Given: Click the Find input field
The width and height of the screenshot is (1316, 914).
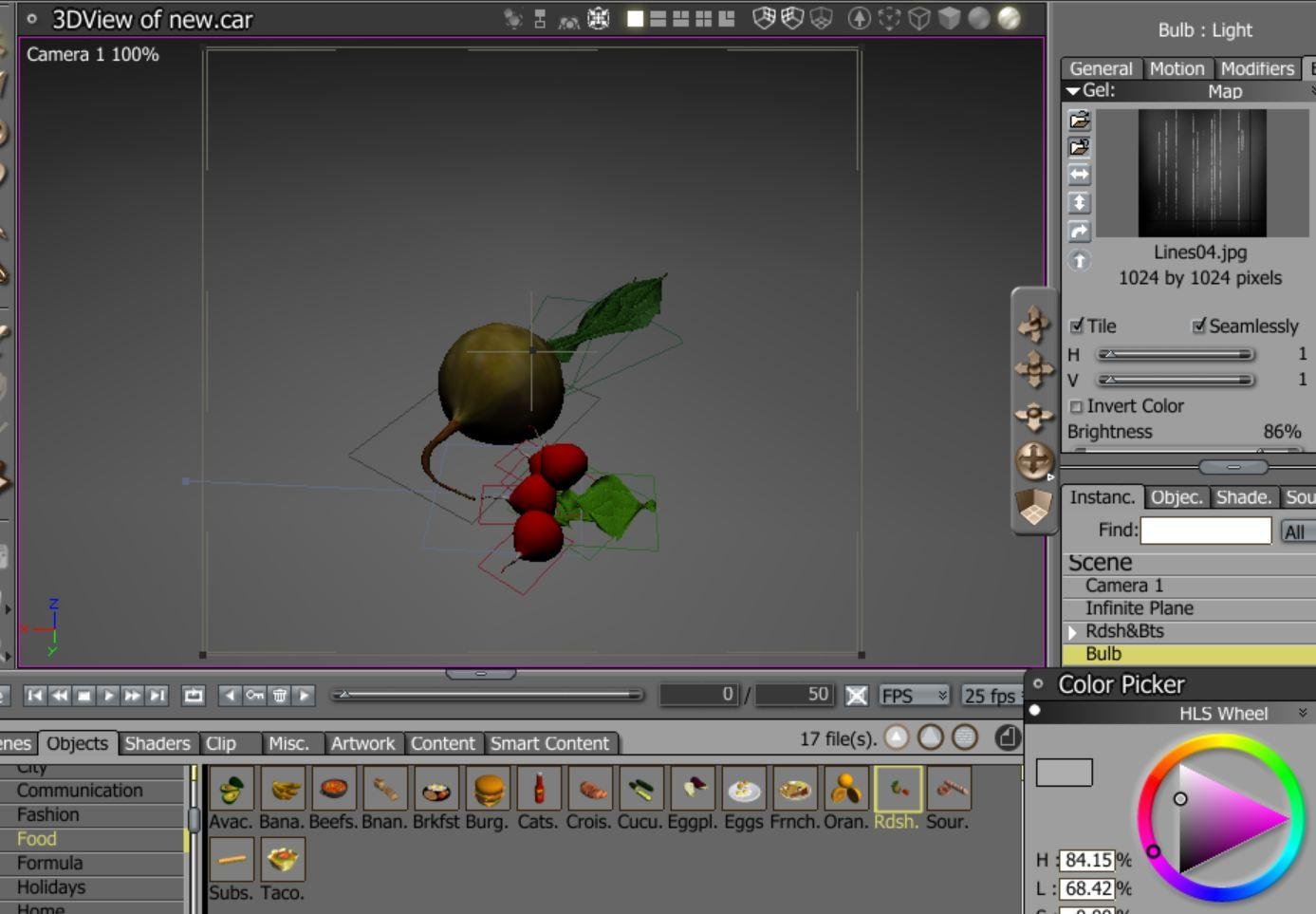Looking at the screenshot, I should 1206,531.
